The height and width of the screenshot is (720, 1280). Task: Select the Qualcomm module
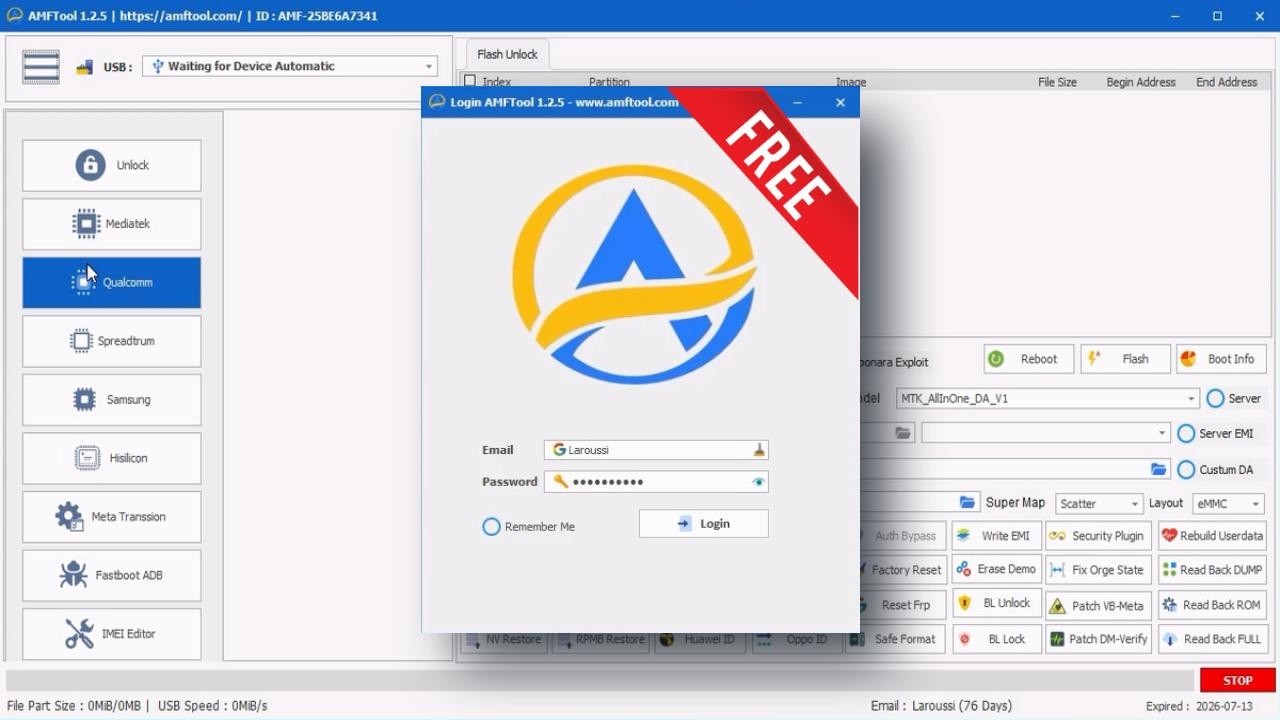112,282
